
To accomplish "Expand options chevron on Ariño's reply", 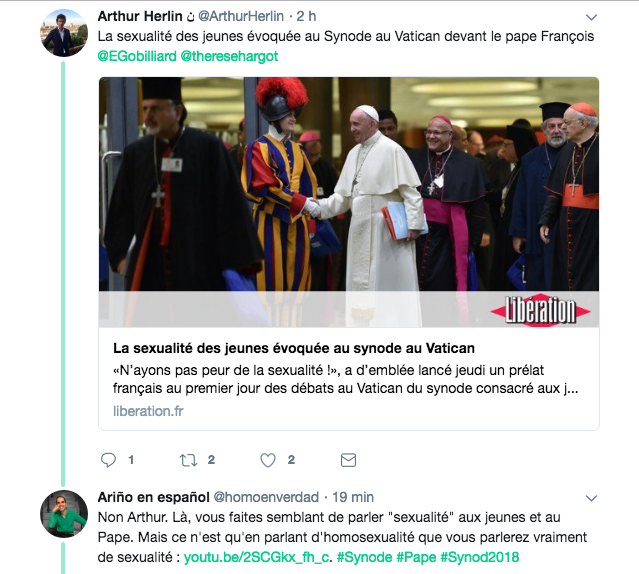I will pos(591,498).
